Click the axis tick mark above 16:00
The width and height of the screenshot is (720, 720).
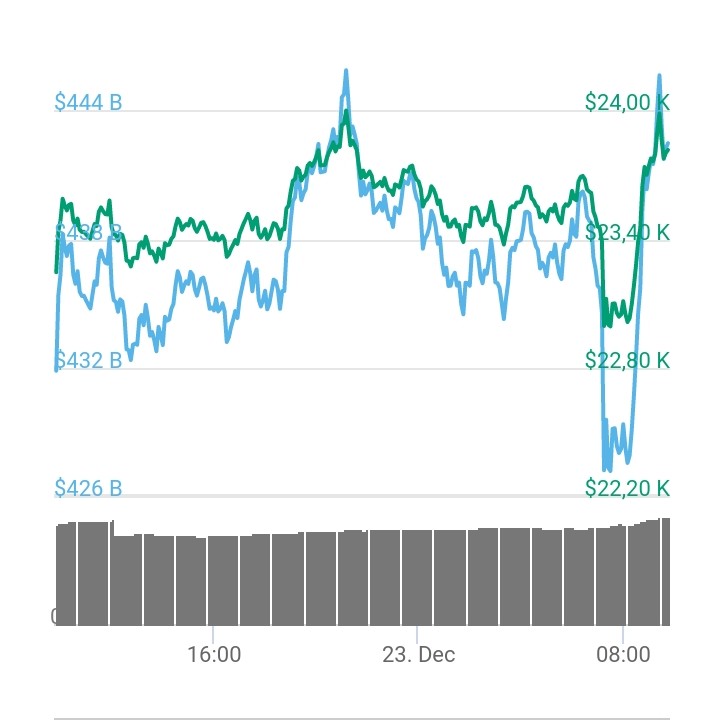click(x=213, y=634)
